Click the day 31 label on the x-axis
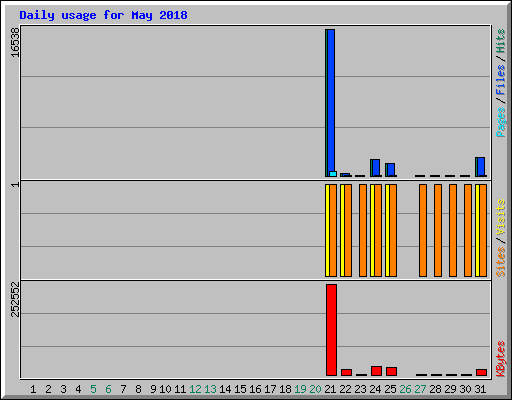The height and width of the screenshot is (400, 512). point(480,389)
